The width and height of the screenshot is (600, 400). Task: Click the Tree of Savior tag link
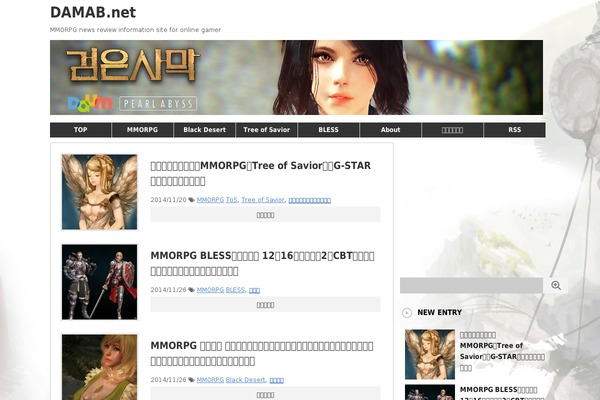click(x=263, y=200)
